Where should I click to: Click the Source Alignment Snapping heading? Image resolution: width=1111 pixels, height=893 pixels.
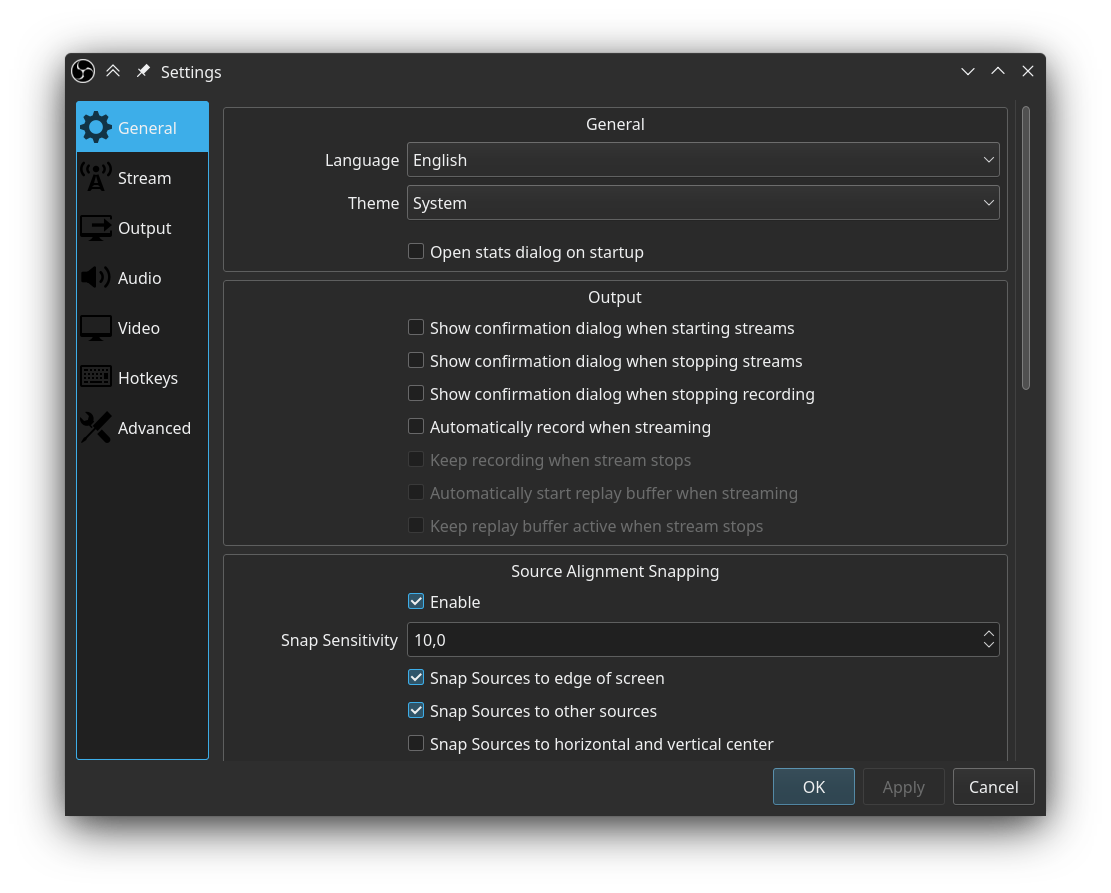pyautogui.click(x=615, y=571)
